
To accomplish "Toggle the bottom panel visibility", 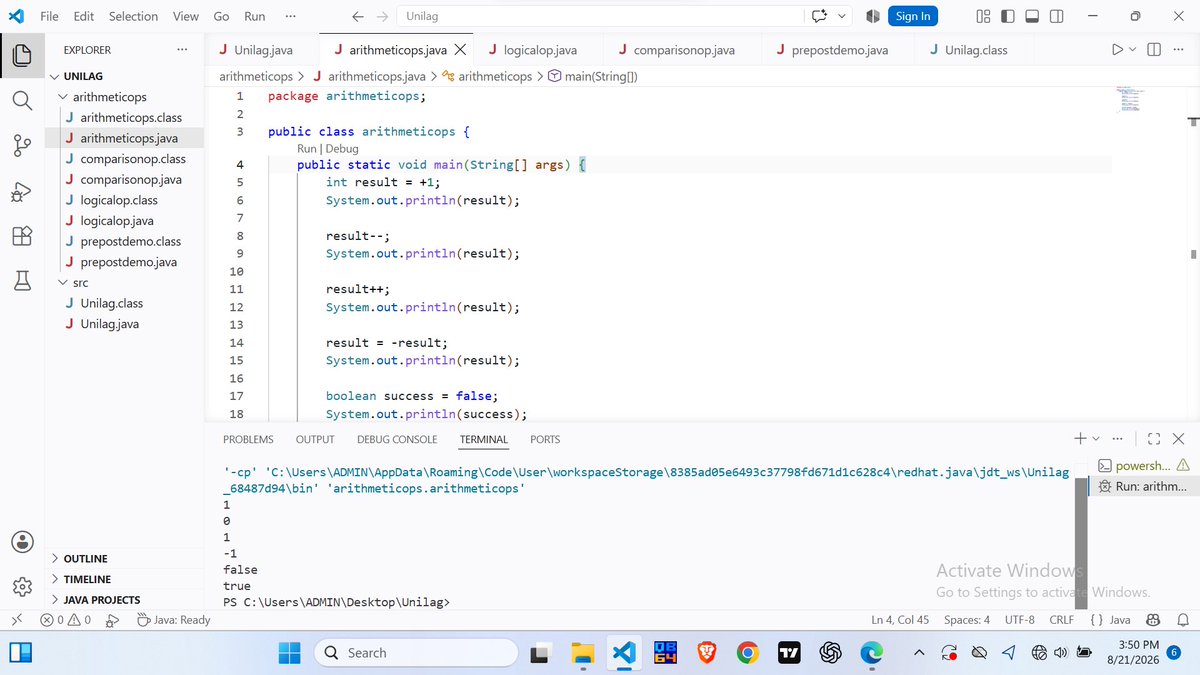I will pos(1033,16).
